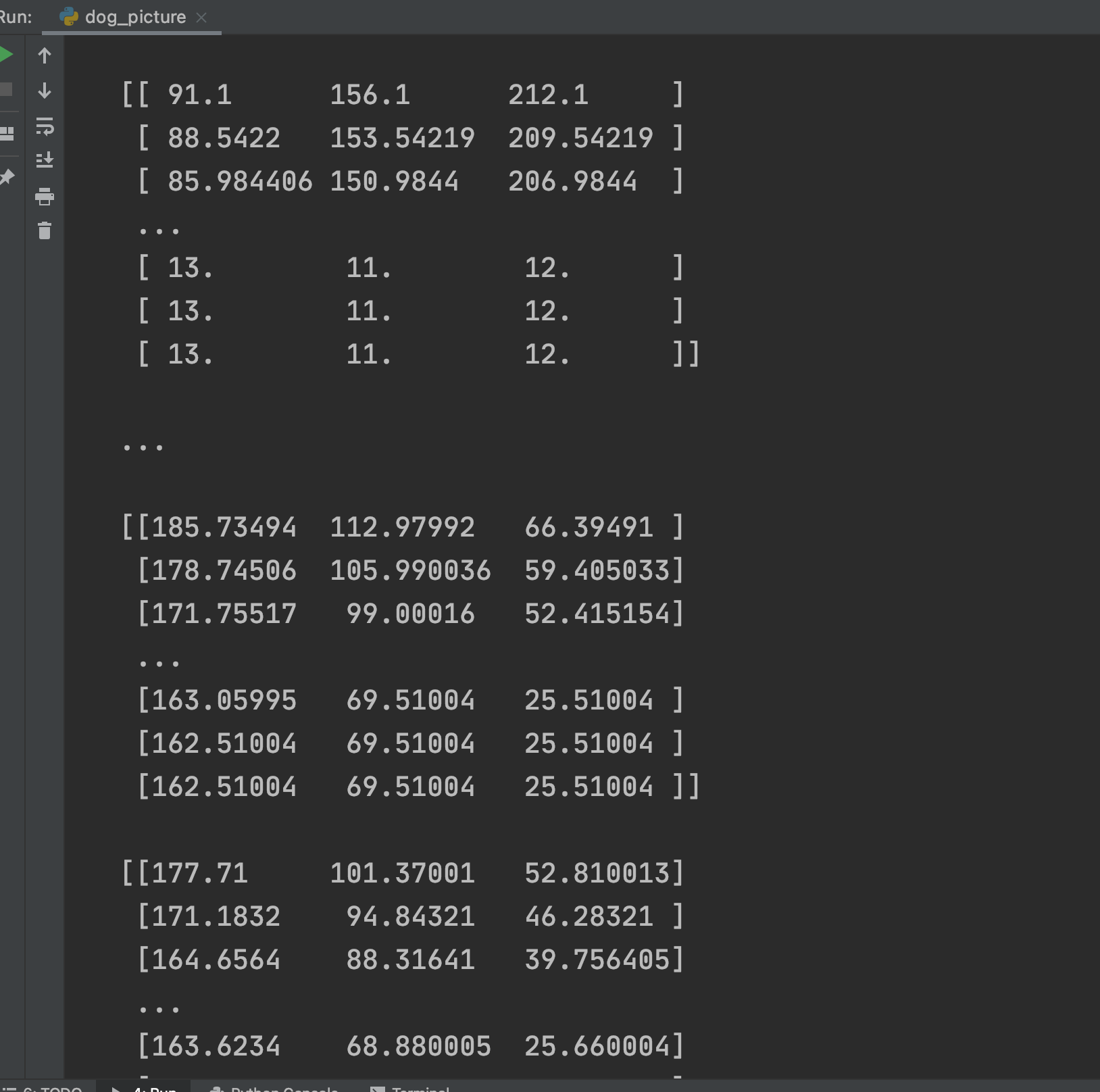This screenshot has width=1100, height=1092.
Task: Toggle scroll to end of output
Action: tap(45, 160)
